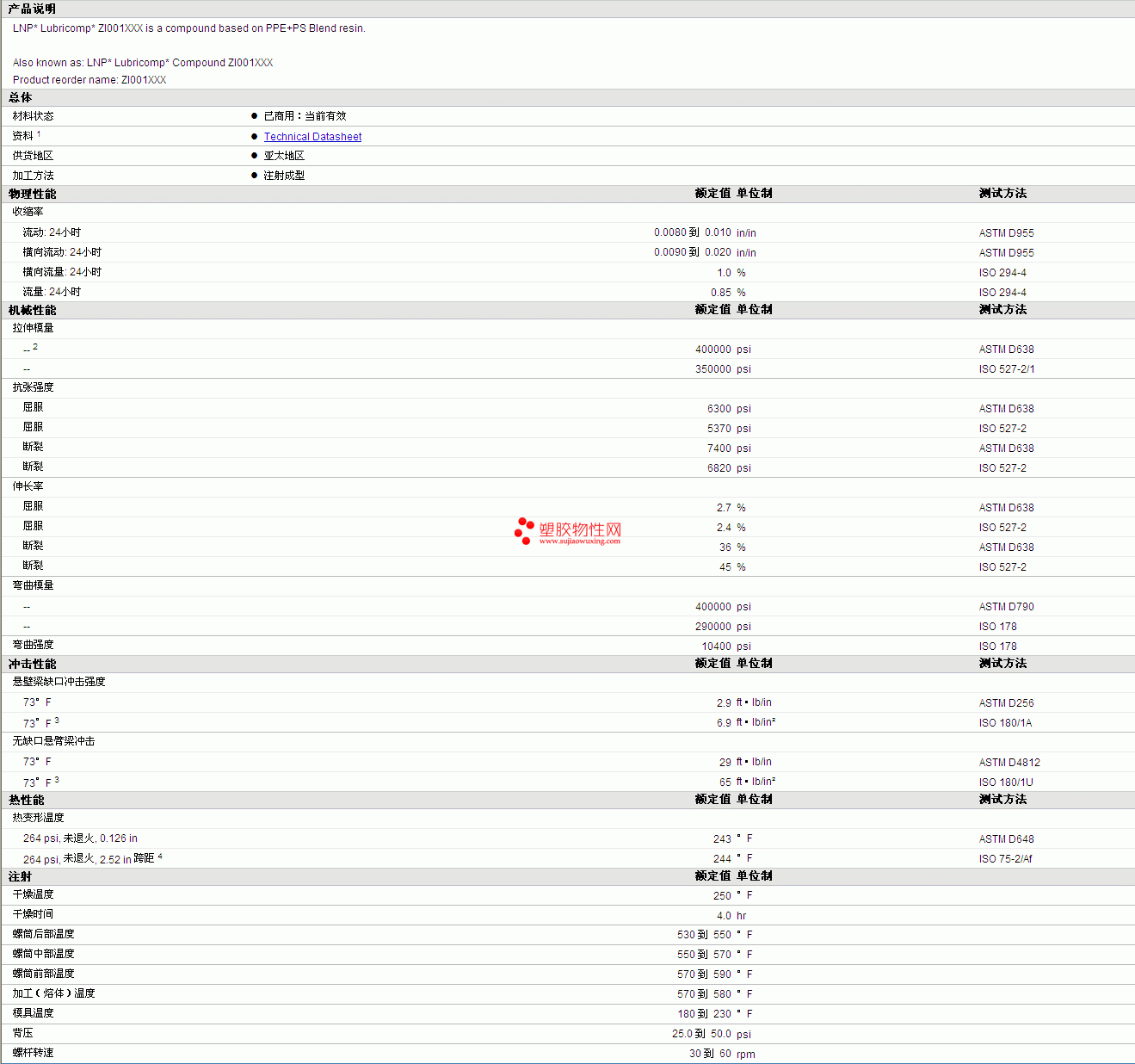Click the '热性能' section header
This screenshot has height=1064, width=1135.
[26, 800]
